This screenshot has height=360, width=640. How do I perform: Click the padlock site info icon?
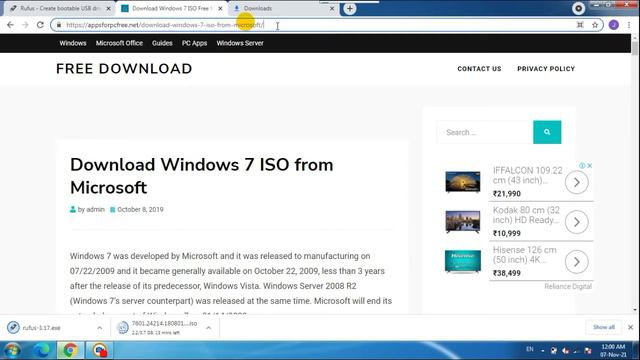pyautogui.click(x=59, y=25)
